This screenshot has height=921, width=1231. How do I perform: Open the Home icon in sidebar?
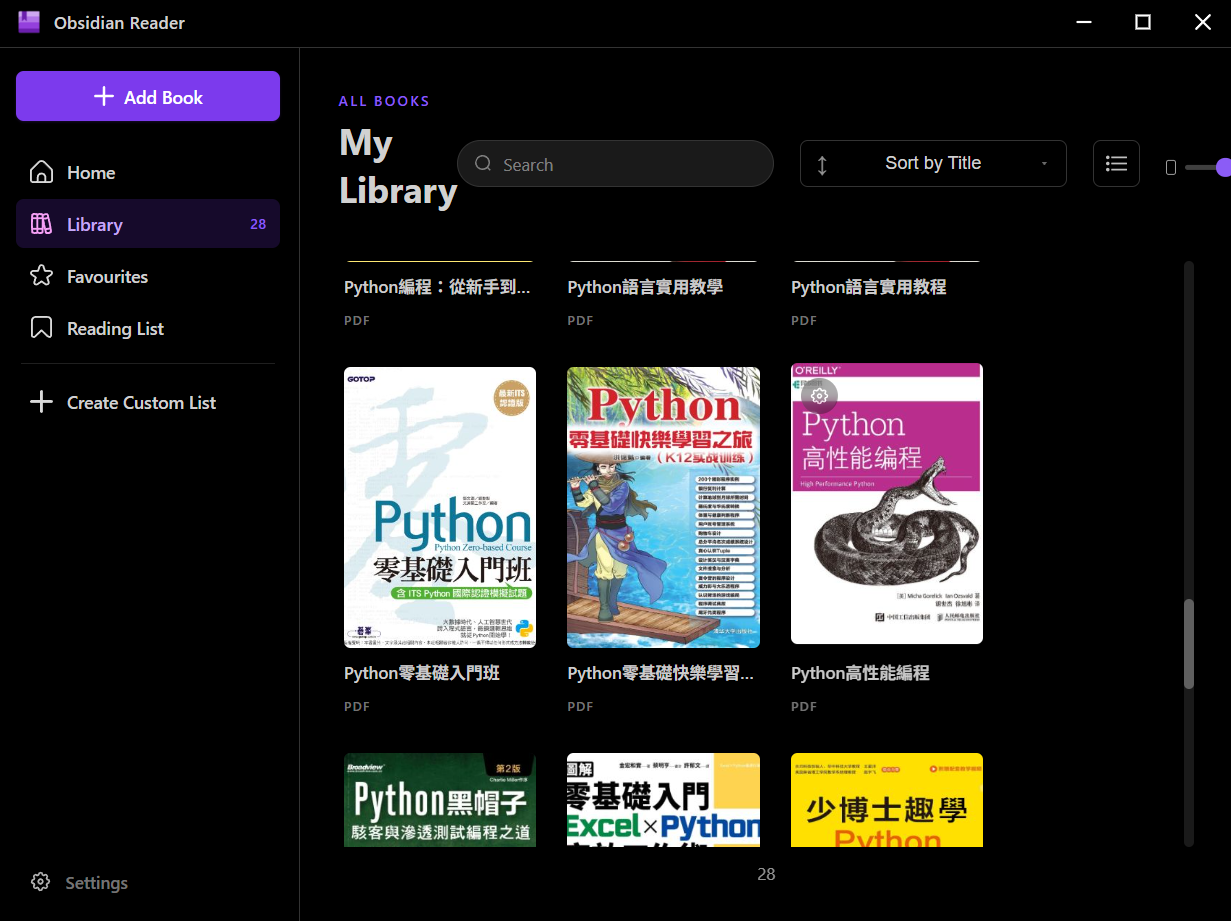41,172
